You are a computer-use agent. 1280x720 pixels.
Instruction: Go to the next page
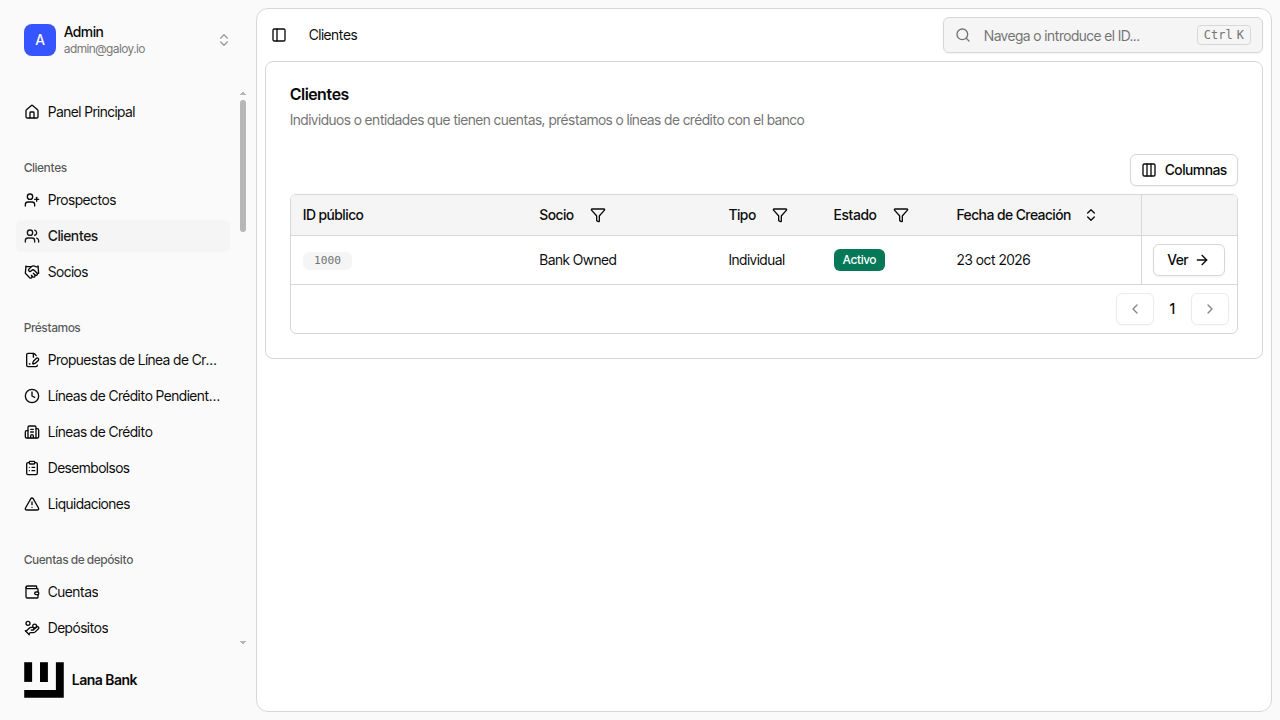1210,309
